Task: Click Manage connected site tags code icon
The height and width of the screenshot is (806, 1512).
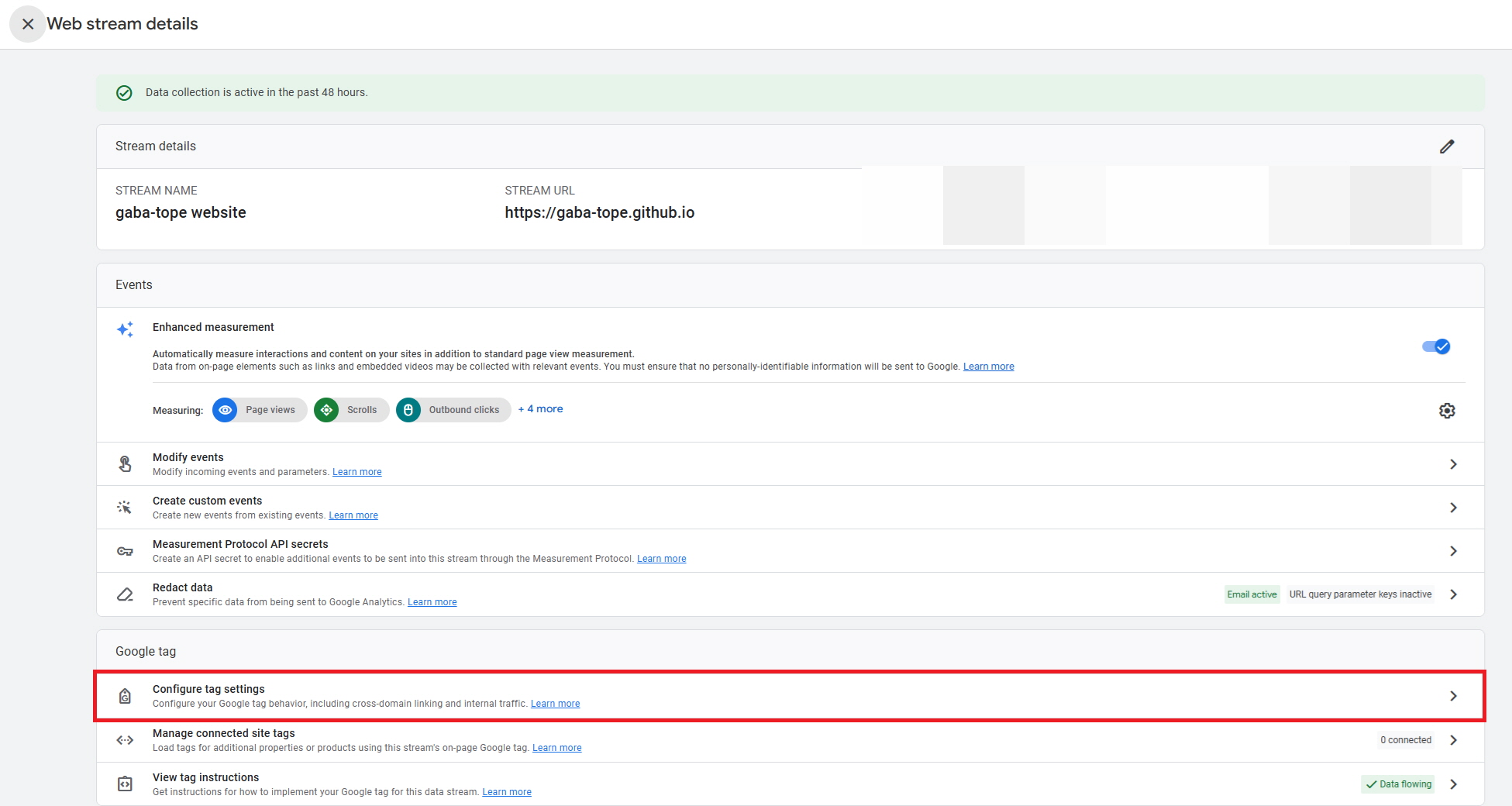Action: (125, 740)
